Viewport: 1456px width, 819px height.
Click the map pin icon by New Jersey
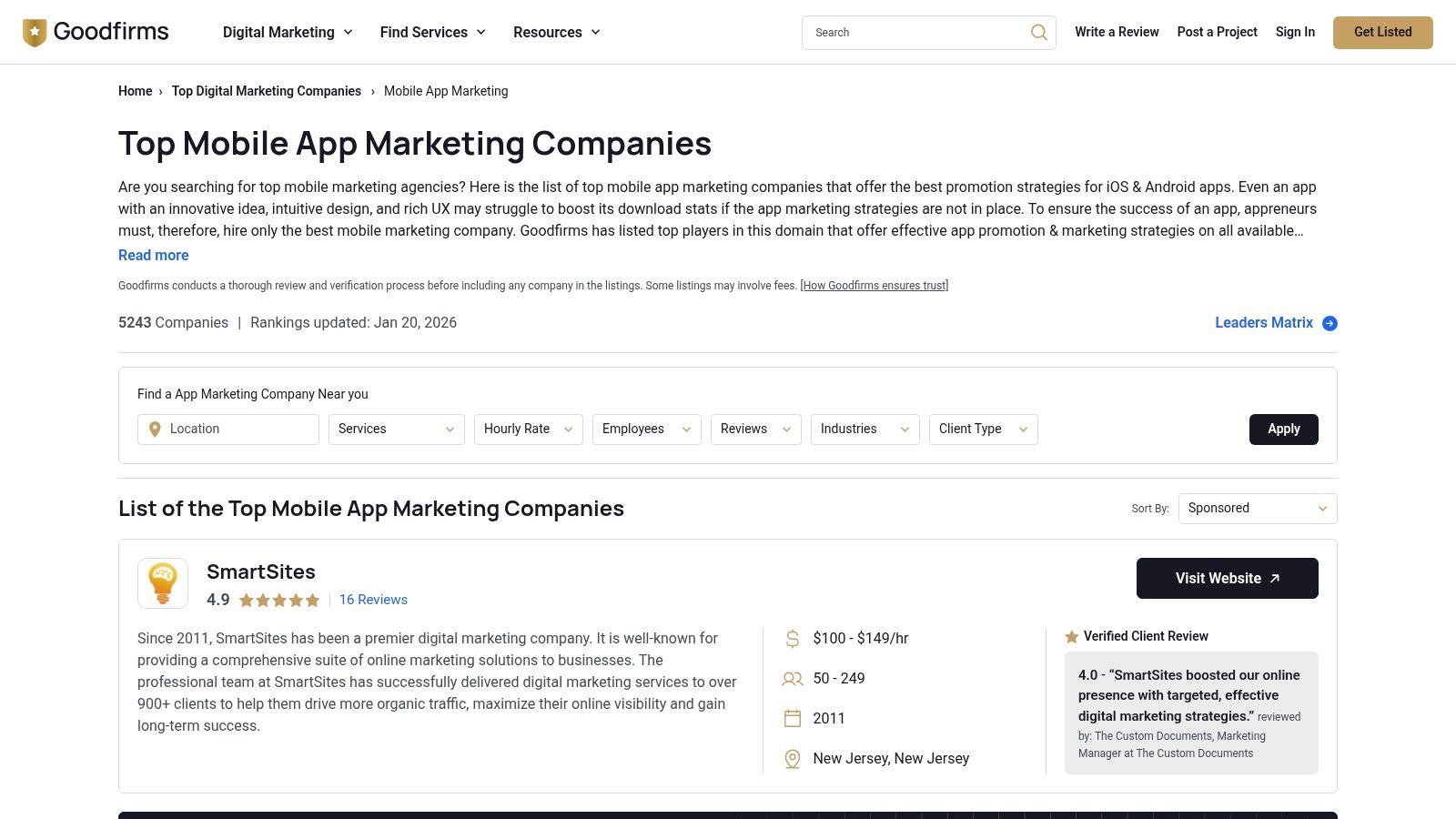tap(793, 759)
